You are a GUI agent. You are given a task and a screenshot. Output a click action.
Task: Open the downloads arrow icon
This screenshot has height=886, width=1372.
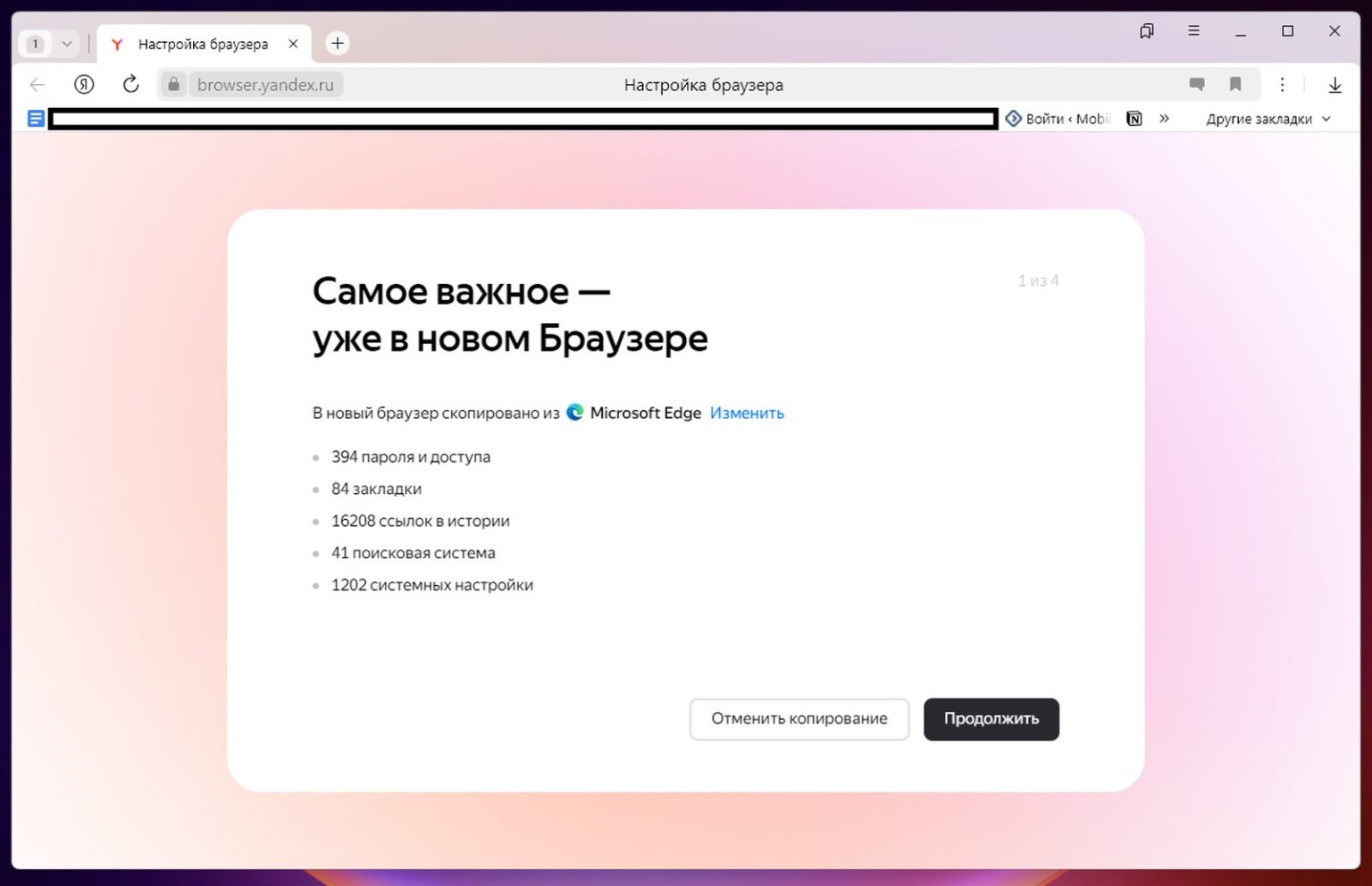pyautogui.click(x=1334, y=85)
